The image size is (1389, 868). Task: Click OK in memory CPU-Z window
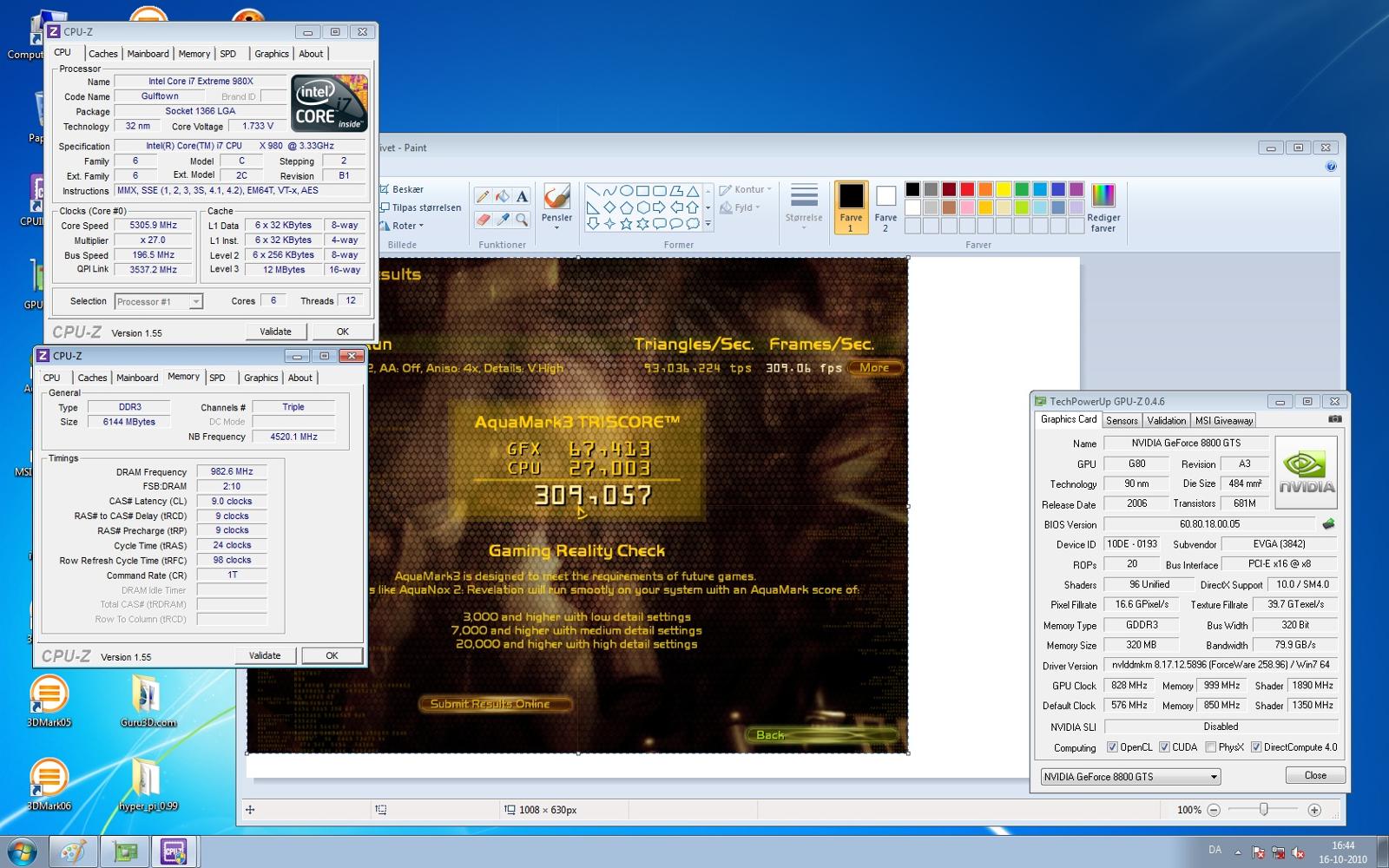point(332,655)
